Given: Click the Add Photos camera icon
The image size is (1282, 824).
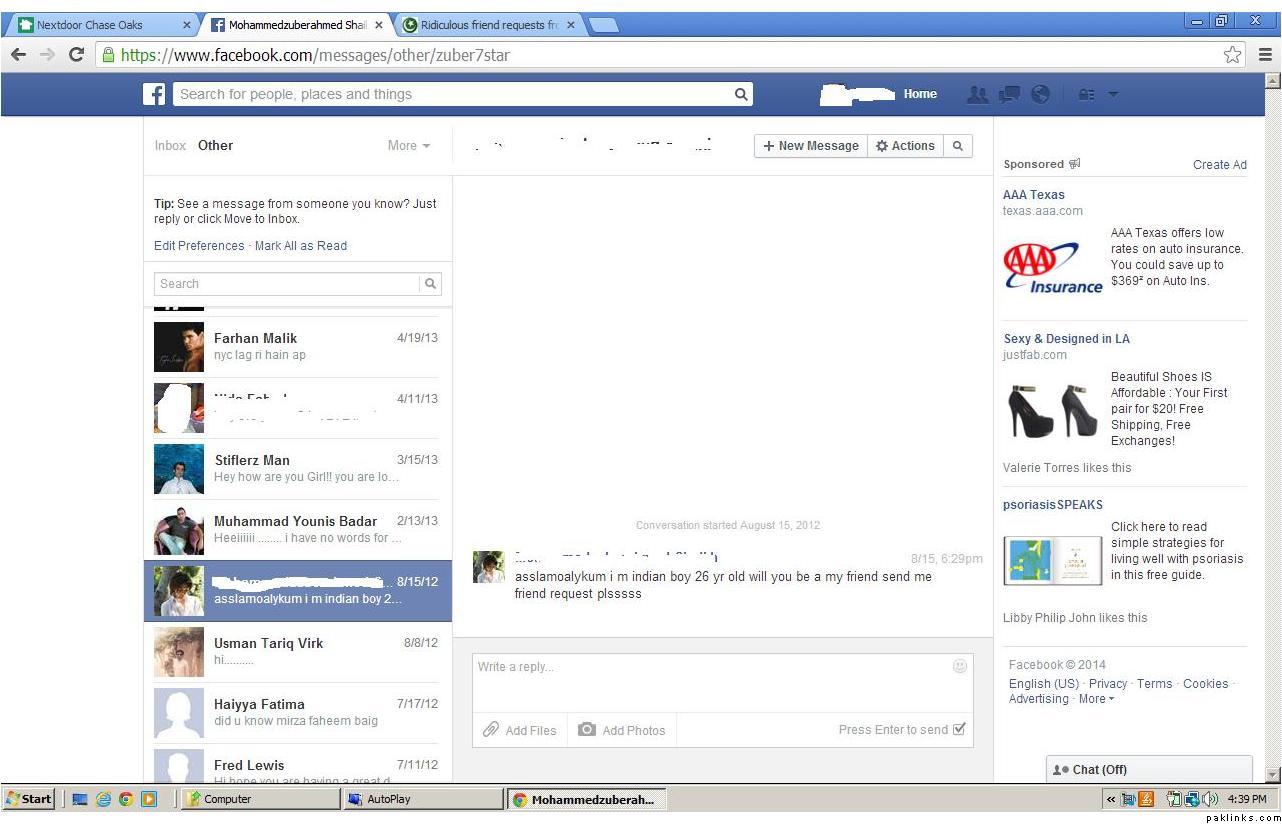Looking at the screenshot, I should [588, 730].
